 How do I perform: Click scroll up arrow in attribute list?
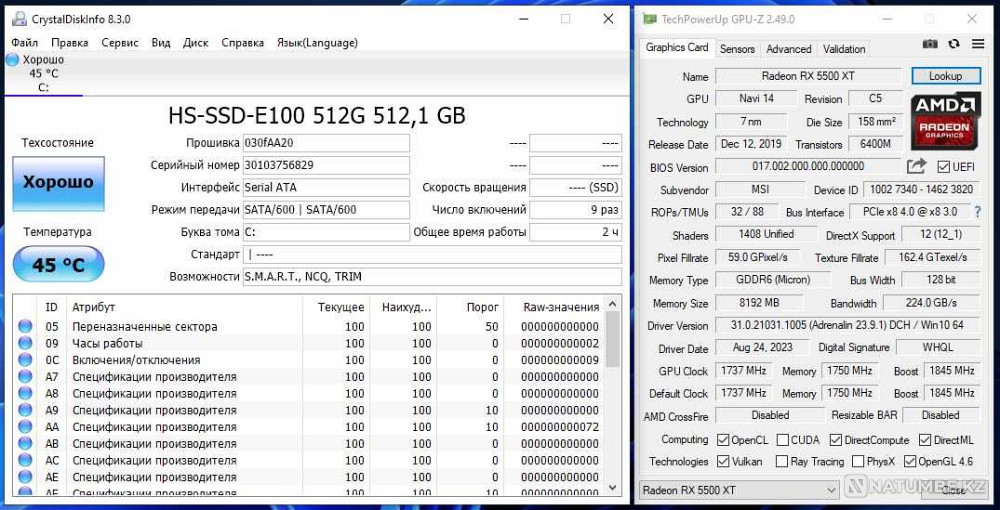(612, 305)
